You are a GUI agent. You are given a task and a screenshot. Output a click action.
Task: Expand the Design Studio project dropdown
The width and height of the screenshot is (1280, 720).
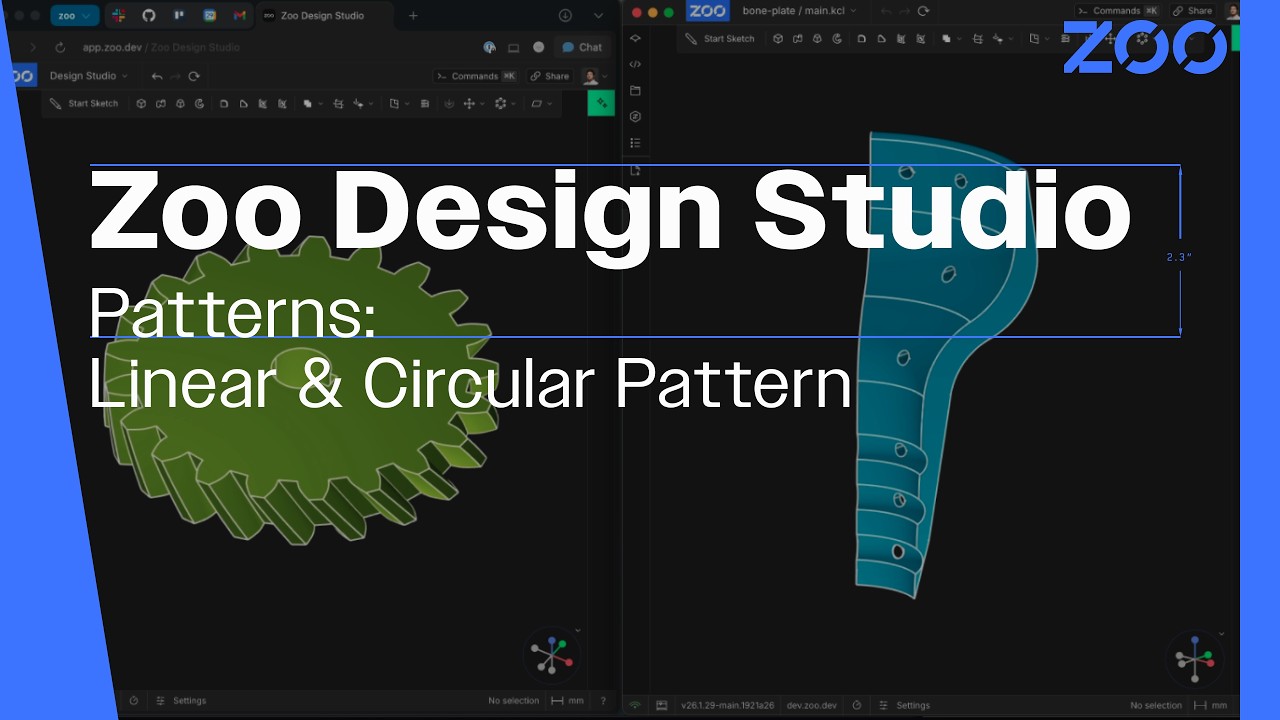tap(89, 76)
